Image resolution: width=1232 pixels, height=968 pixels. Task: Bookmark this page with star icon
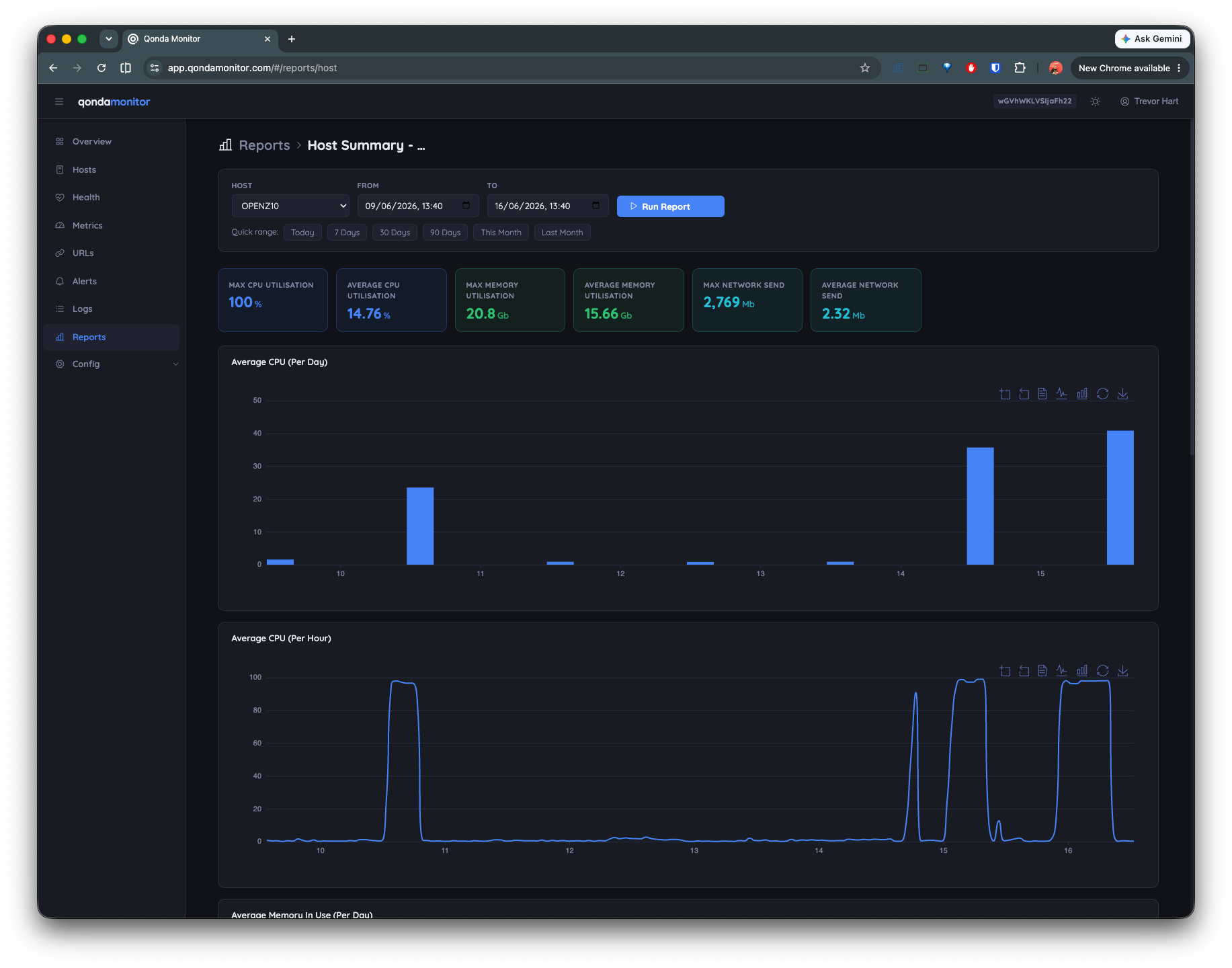865,68
